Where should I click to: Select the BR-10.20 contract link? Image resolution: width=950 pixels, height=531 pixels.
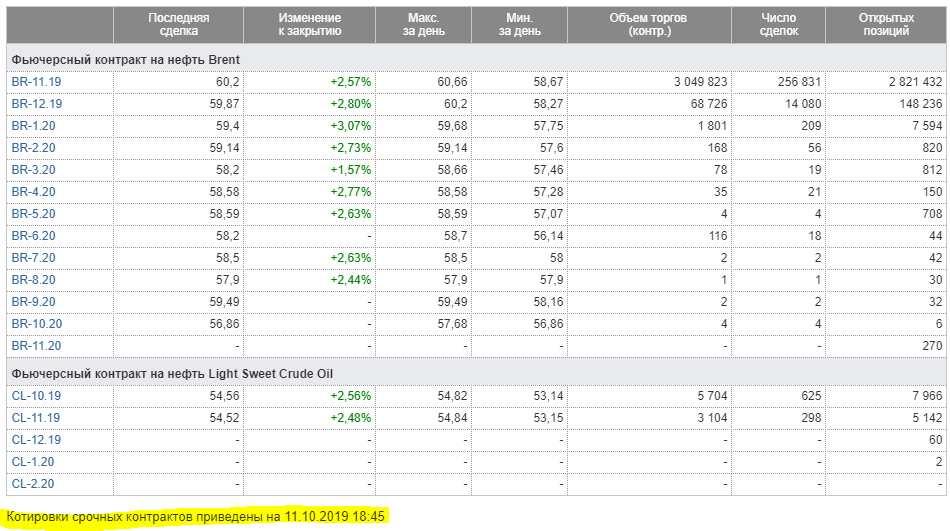pos(37,324)
